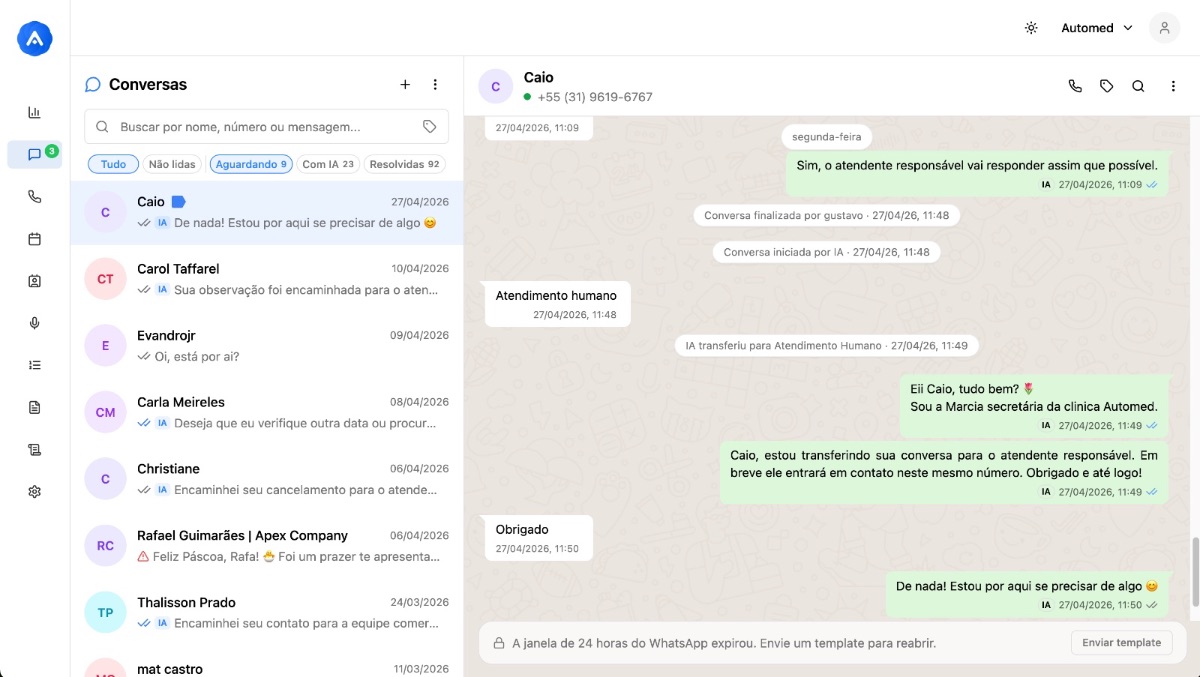The image size is (1200, 677).
Task: Click 'Conversa finalizada por gustavo' notice
Action: [826, 215]
